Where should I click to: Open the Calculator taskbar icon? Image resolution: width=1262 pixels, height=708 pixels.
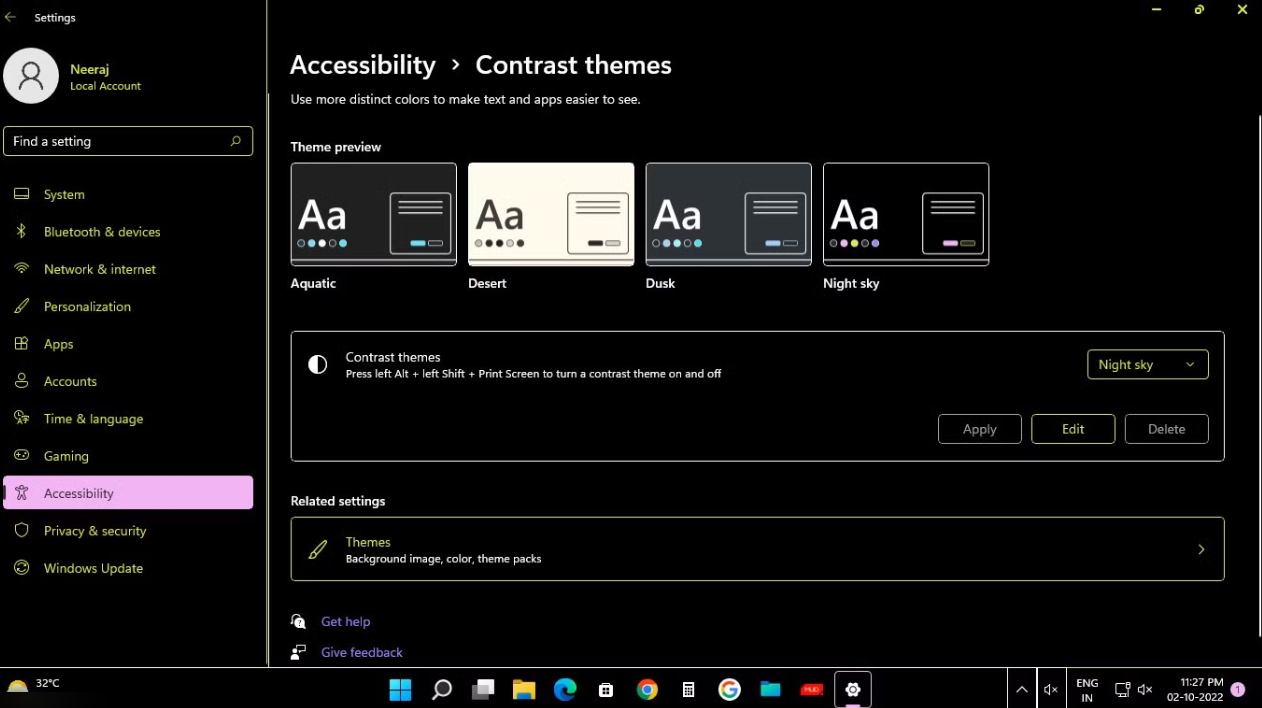coord(688,689)
